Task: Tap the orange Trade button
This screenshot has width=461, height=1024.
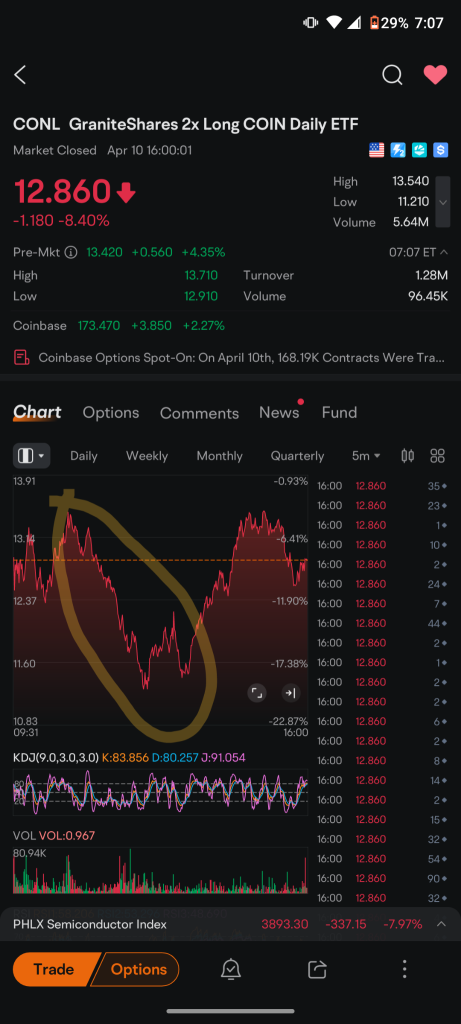Action: 54,969
